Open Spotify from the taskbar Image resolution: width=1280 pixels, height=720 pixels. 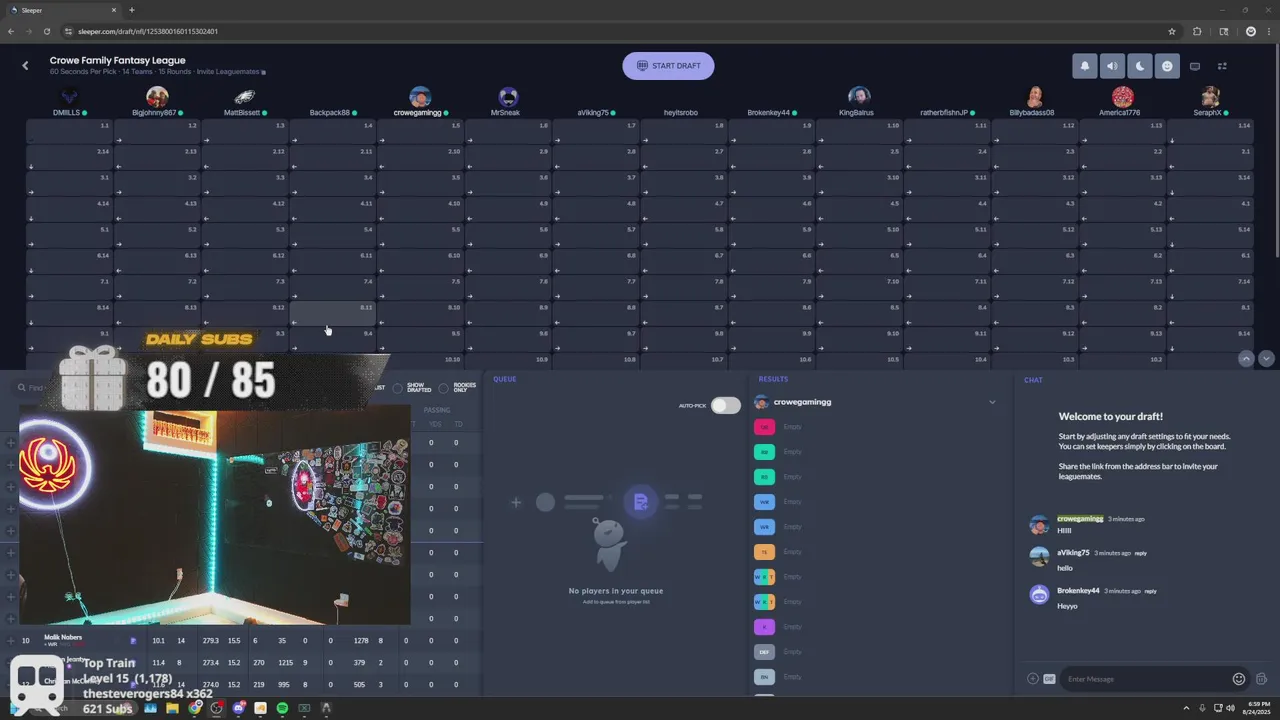[282, 708]
